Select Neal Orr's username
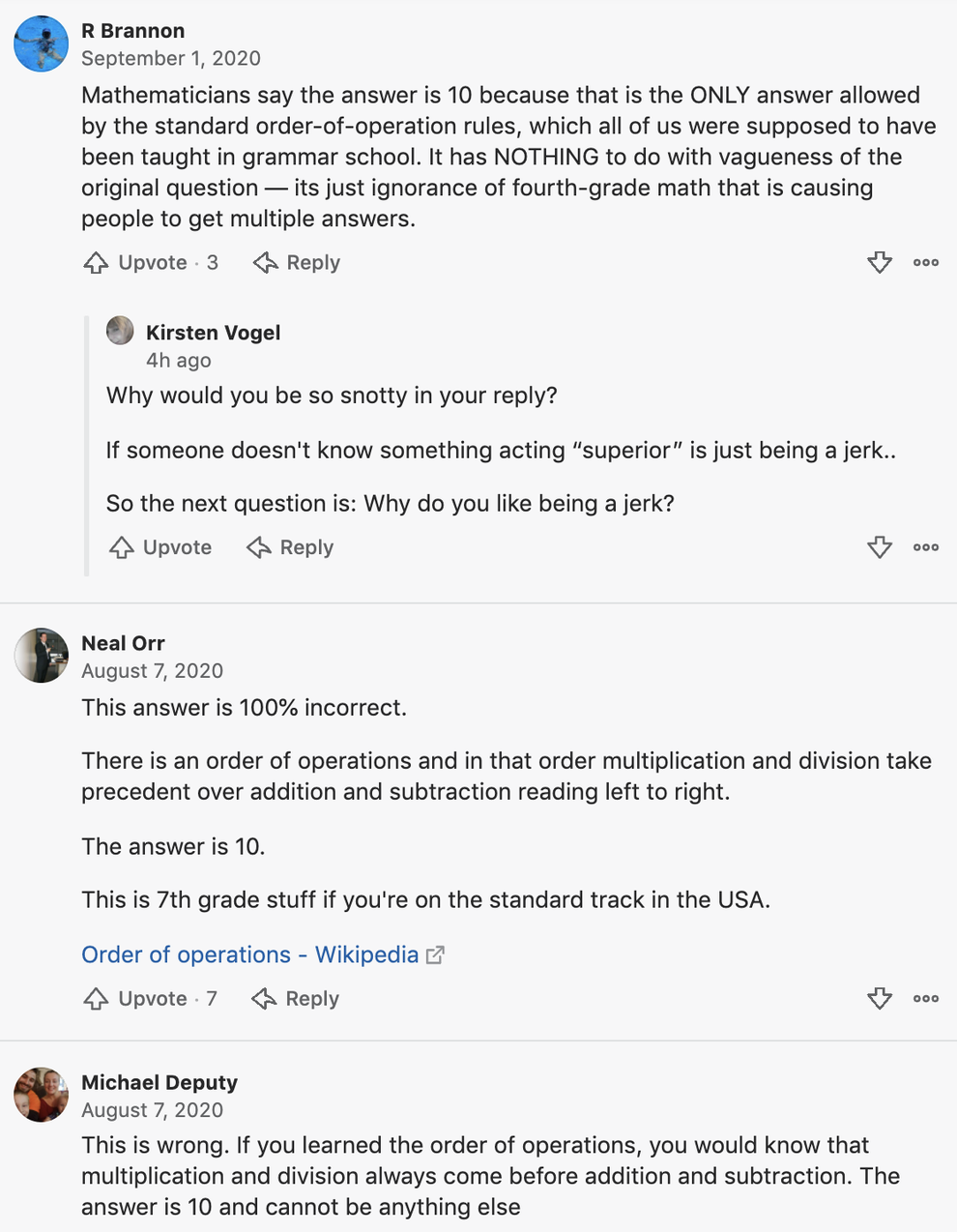The height and width of the screenshot is (1232, 957). coord(123,642)
